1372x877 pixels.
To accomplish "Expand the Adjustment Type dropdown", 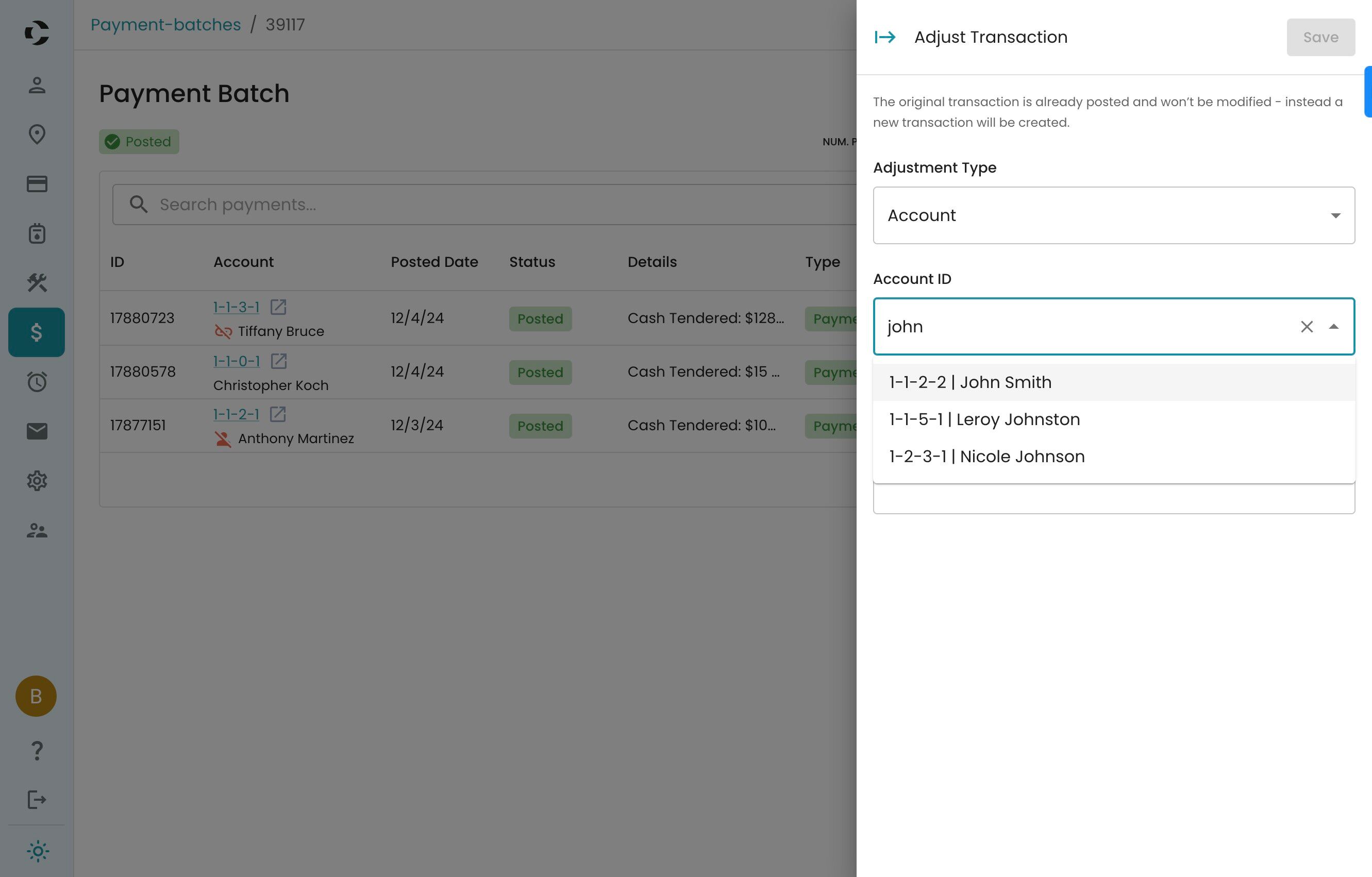I will (x=1113, y=215).
